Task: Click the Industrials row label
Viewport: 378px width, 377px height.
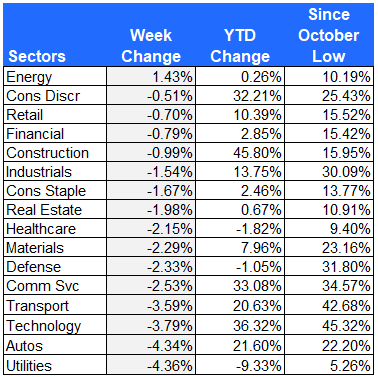Action: (x=55, y=172)
